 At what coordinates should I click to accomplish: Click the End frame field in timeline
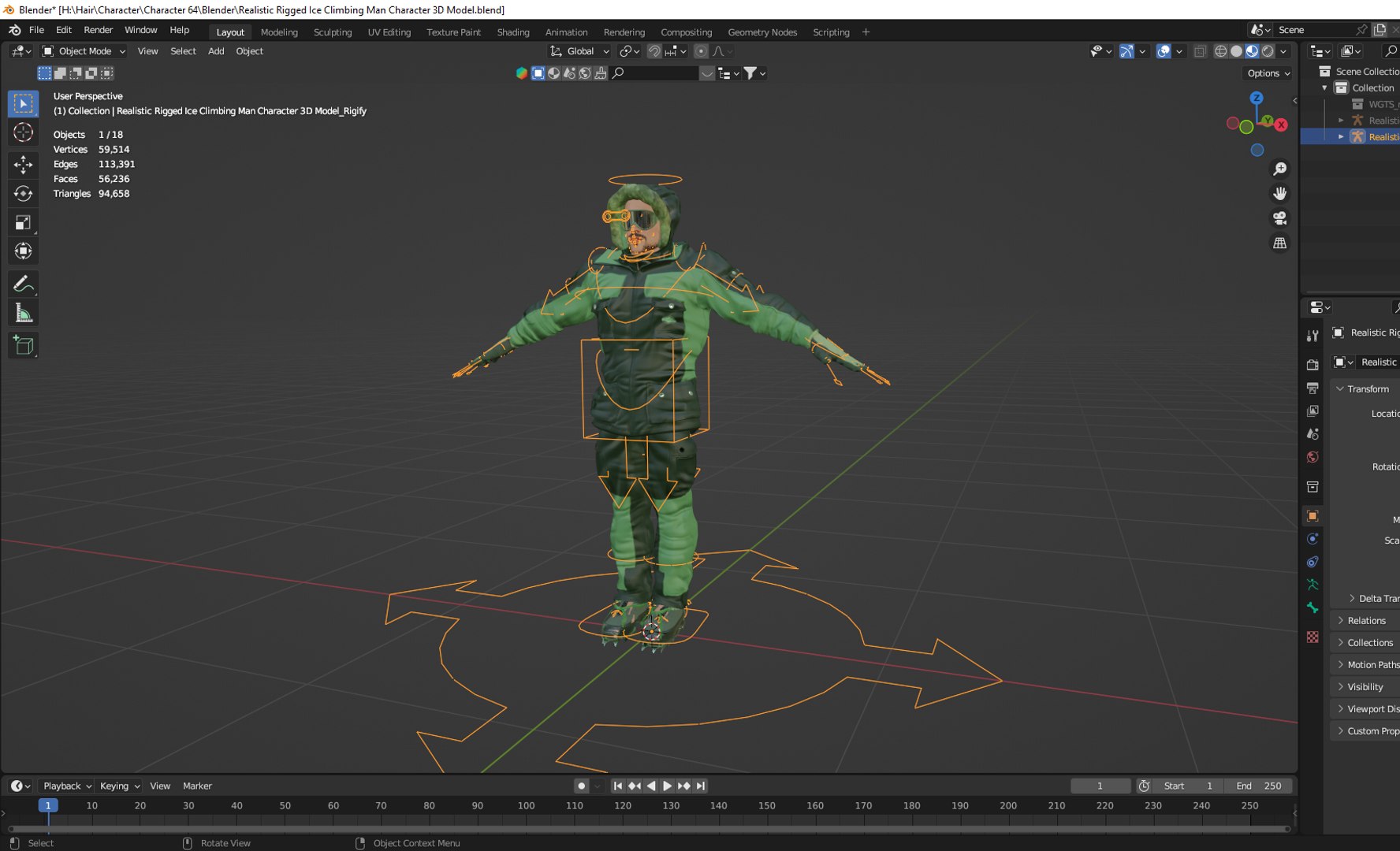[1259, 786]
